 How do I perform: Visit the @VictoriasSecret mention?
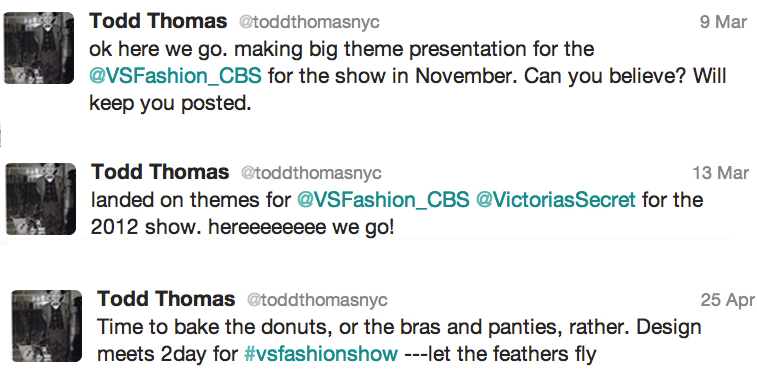point(556,200)
